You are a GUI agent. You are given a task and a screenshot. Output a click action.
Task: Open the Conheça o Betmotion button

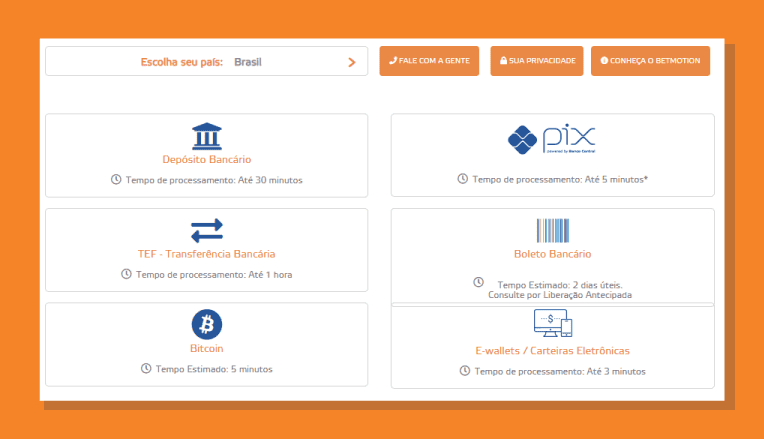tap(650, 61)
